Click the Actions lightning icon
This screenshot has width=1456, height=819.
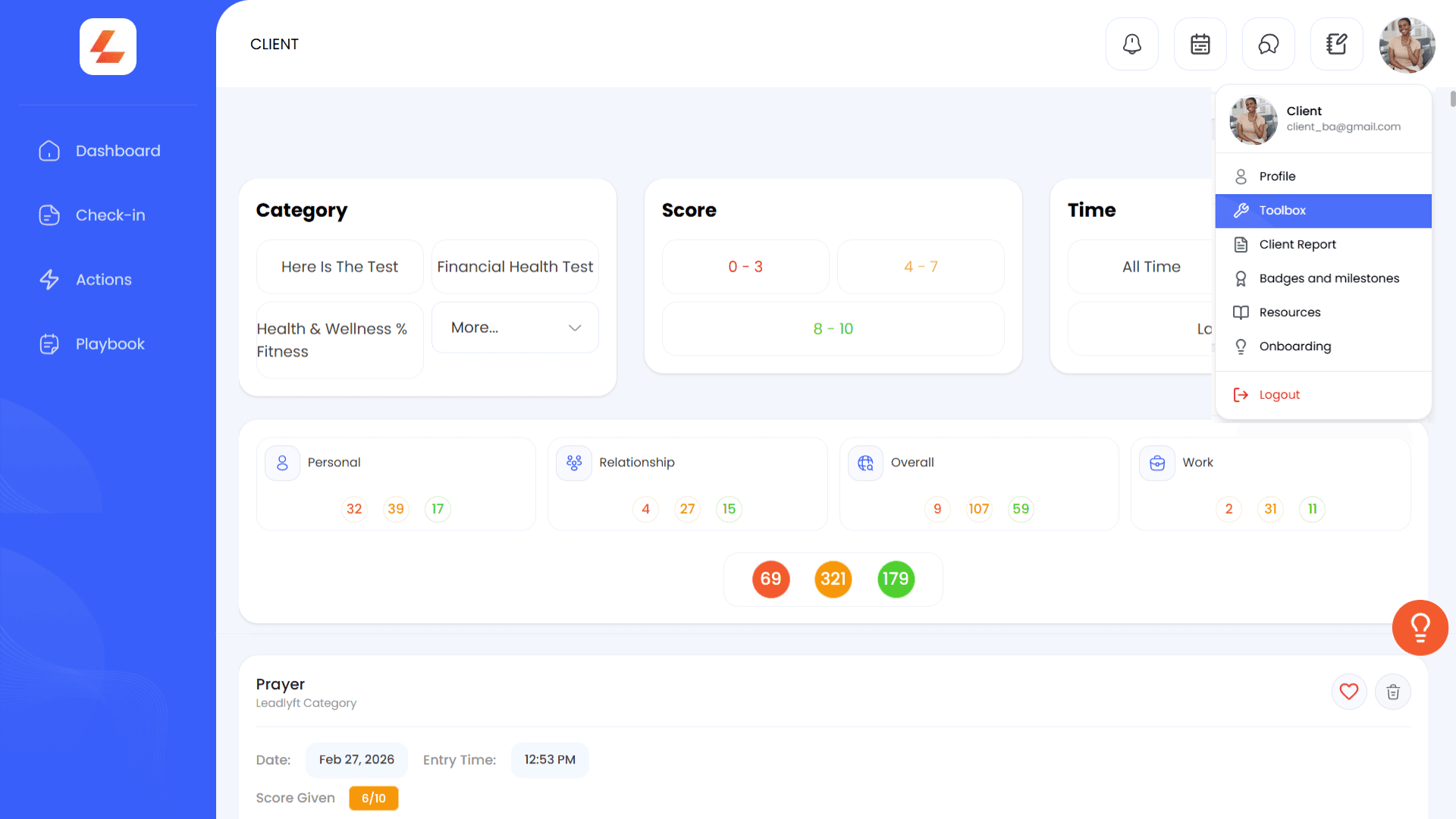coord(49,280)
